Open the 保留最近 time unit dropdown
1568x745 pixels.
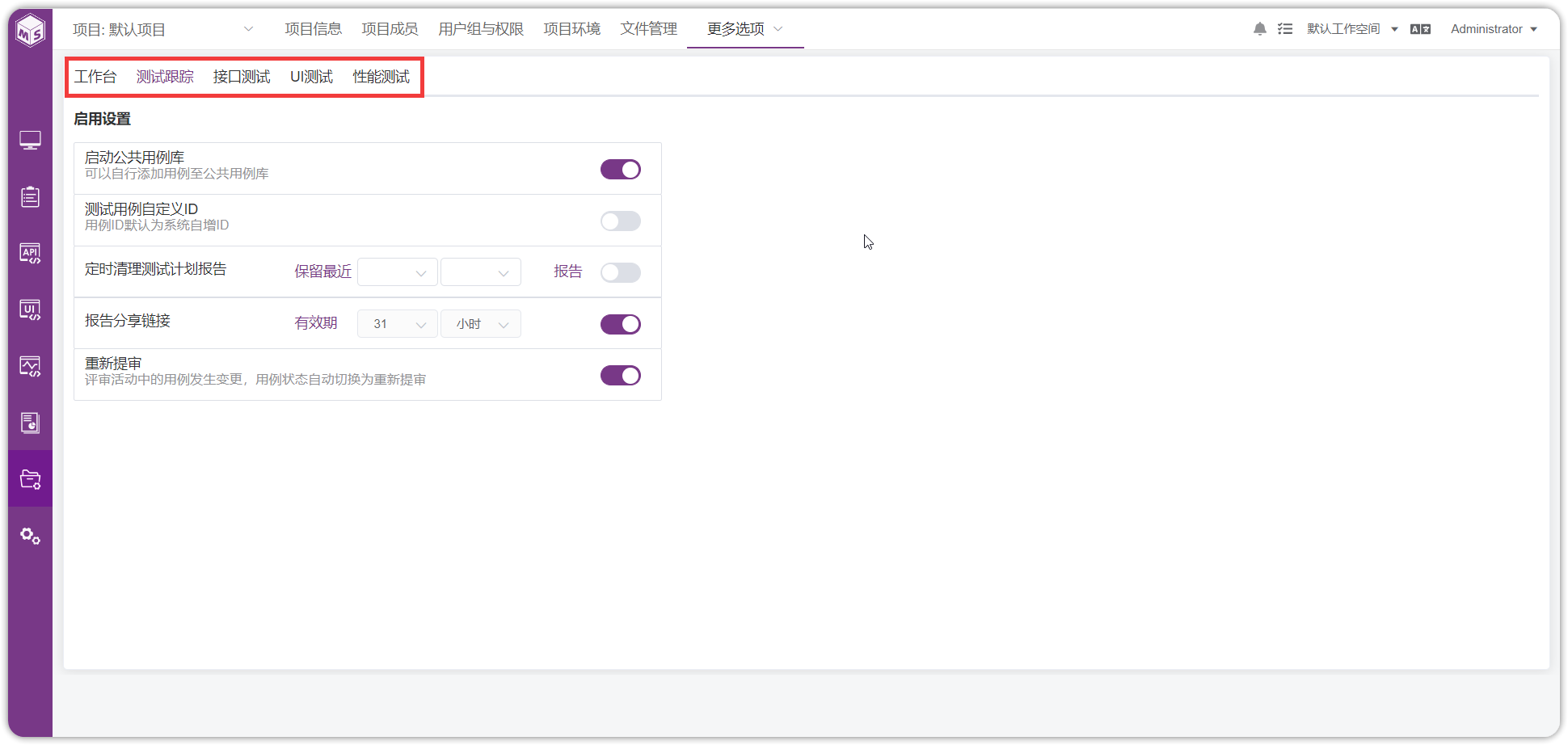pos(481,272)
